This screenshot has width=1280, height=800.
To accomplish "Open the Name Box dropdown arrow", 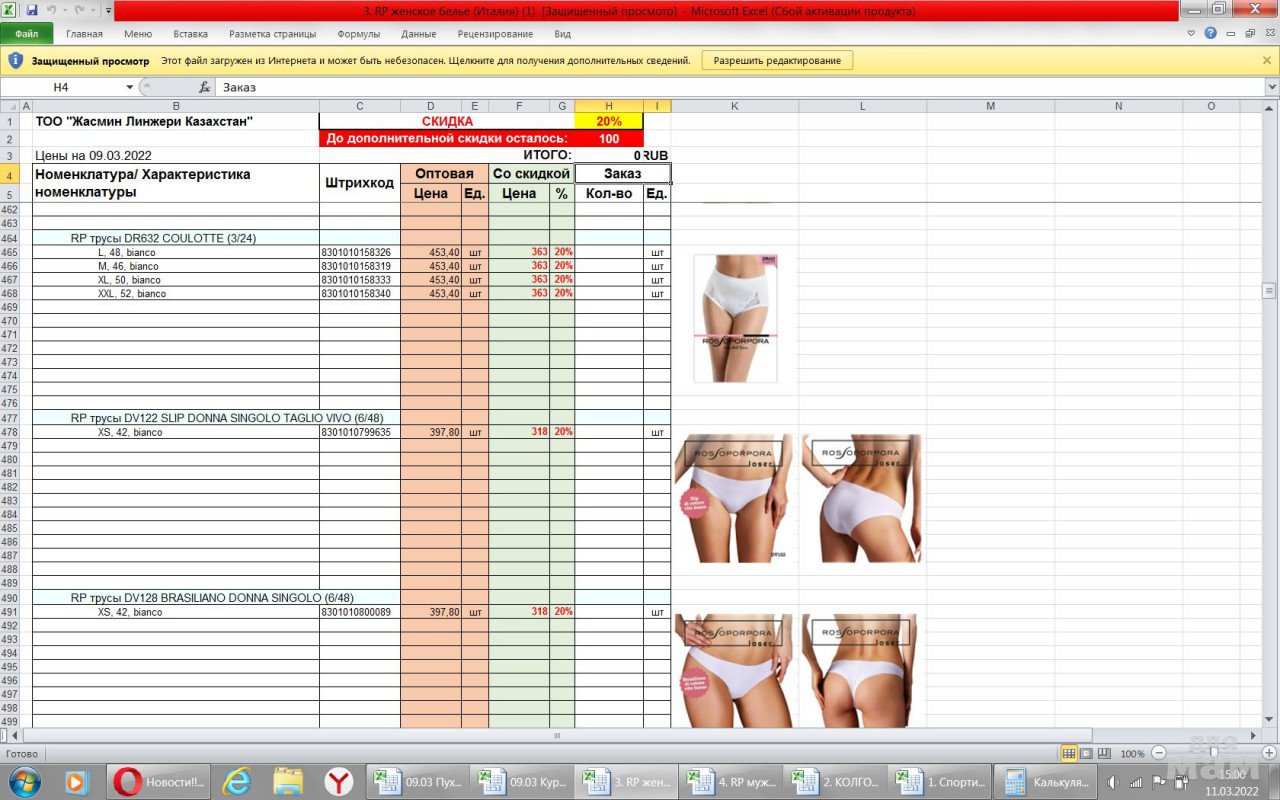I will coord(129,88).
